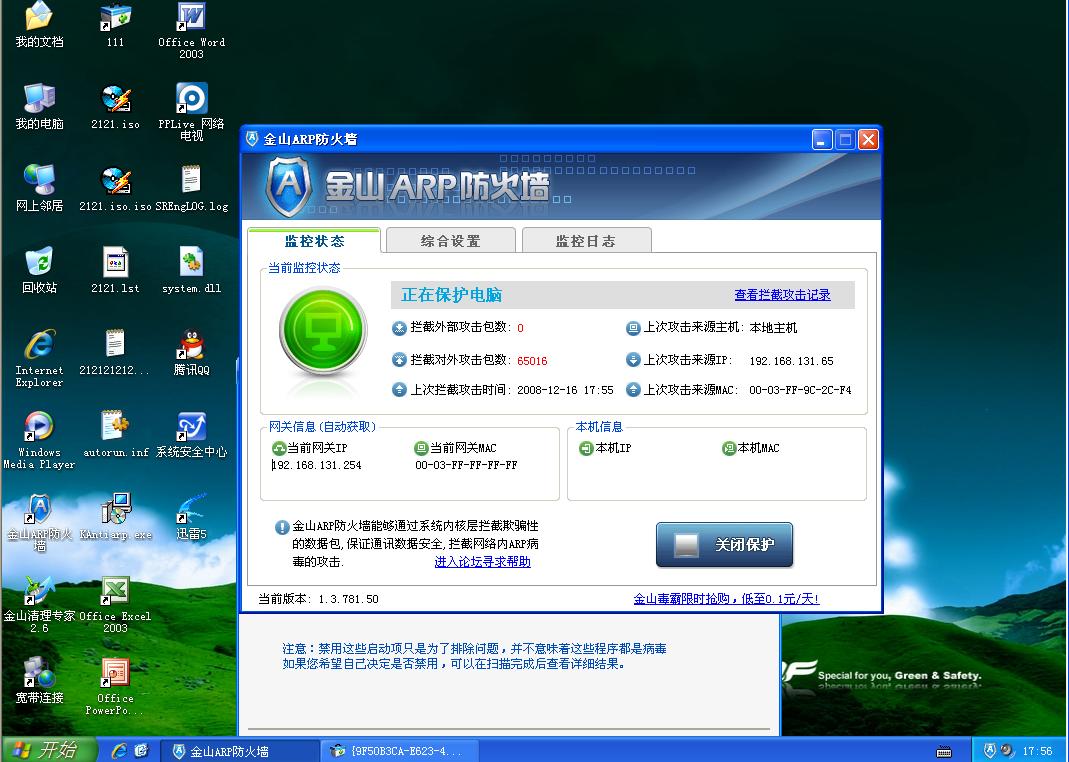Launch 金山ARP防火墙 desktop shortcut

click(39, 522)
